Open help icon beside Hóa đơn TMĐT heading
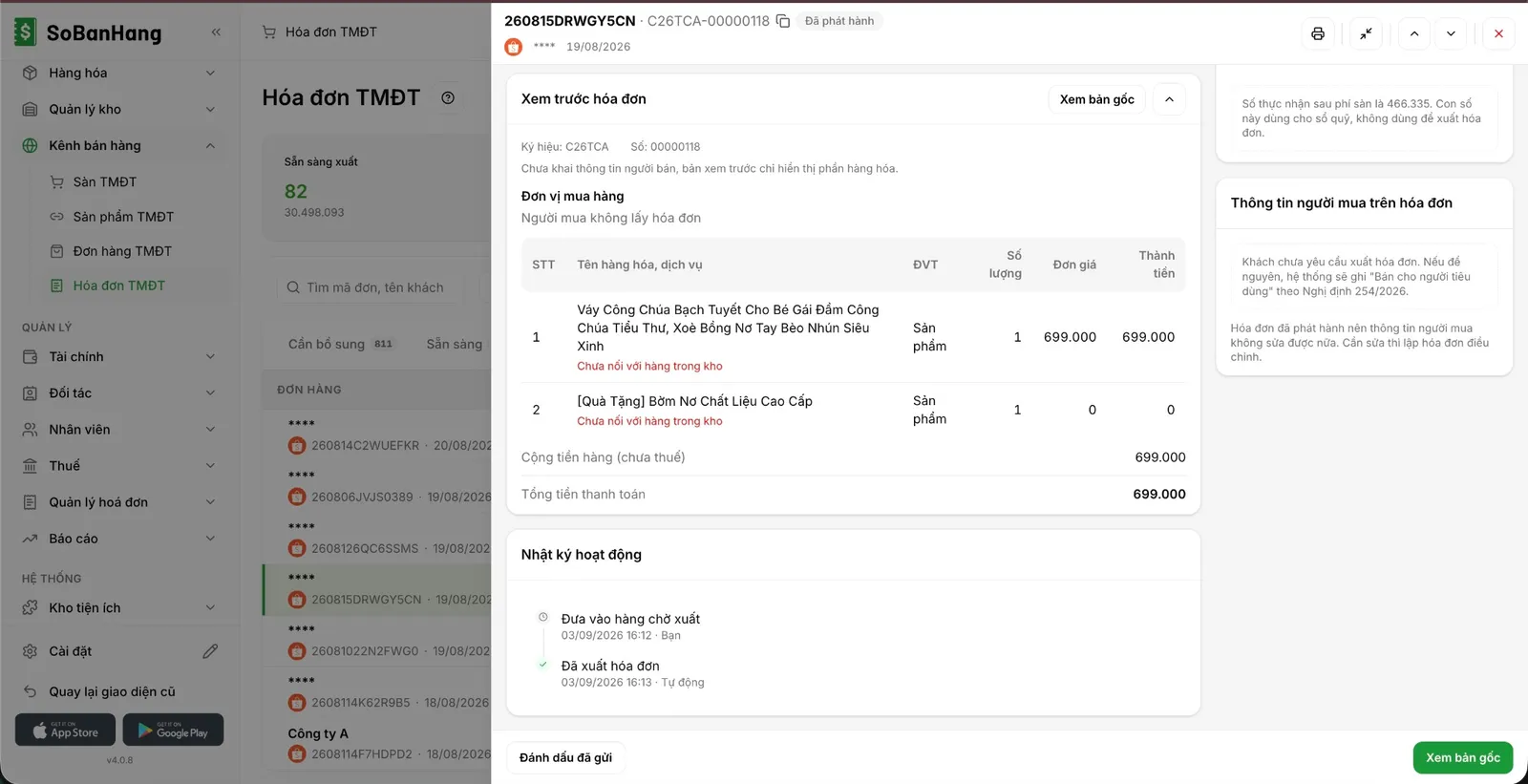 [x=448, y=97]
